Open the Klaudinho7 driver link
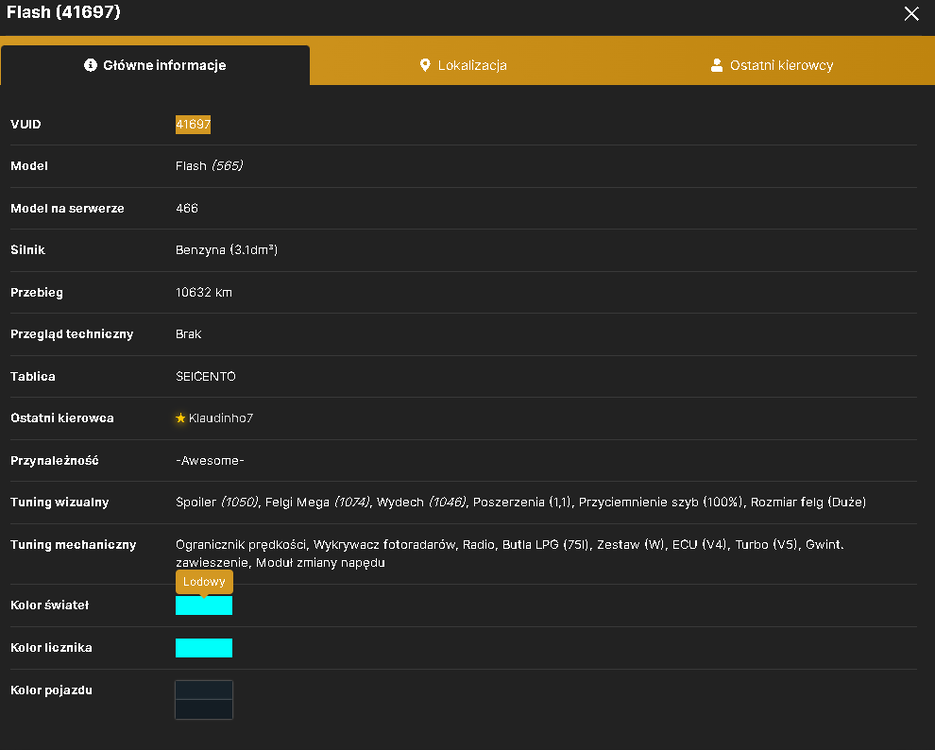935x750 pixels. point(221,418)
